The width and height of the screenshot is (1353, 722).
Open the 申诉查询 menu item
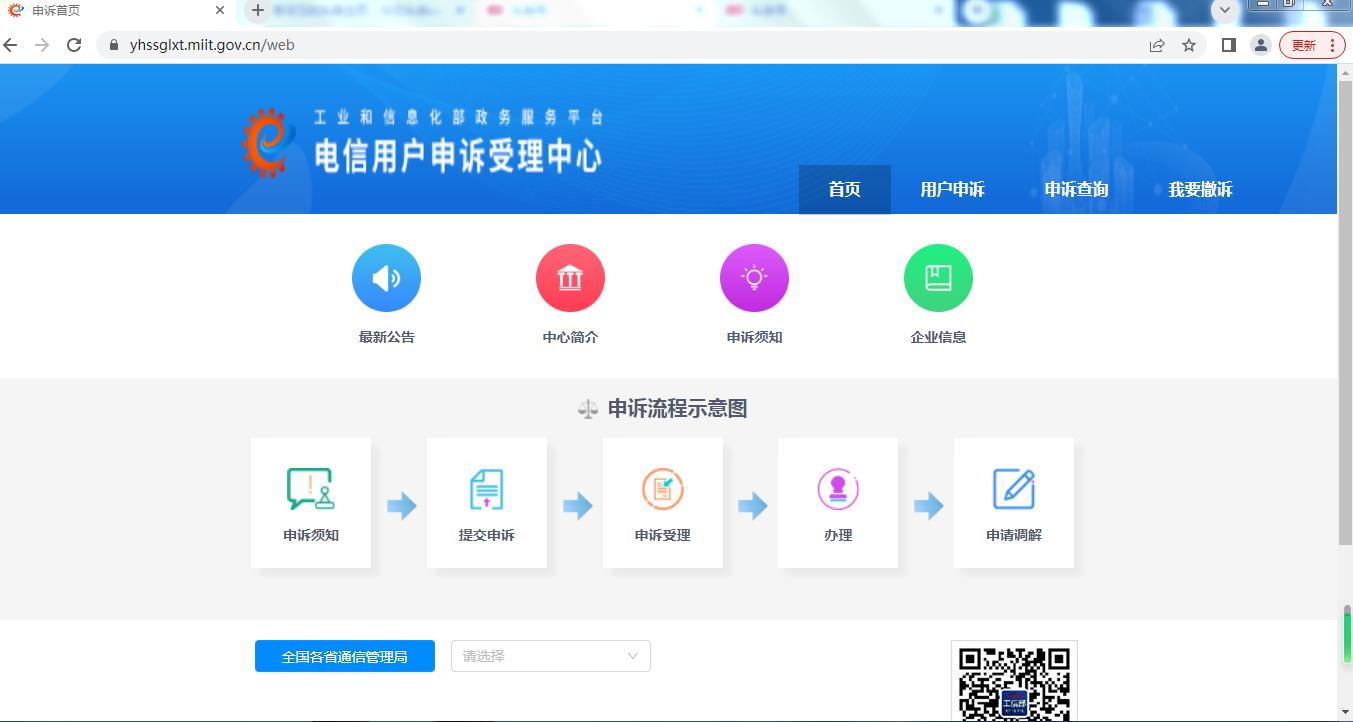click(1076, 189)
